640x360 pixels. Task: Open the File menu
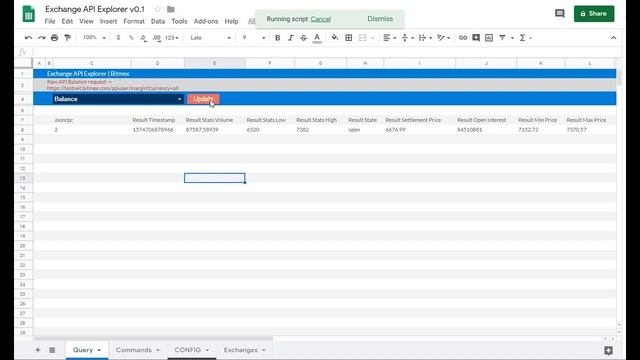click(50, 21)
